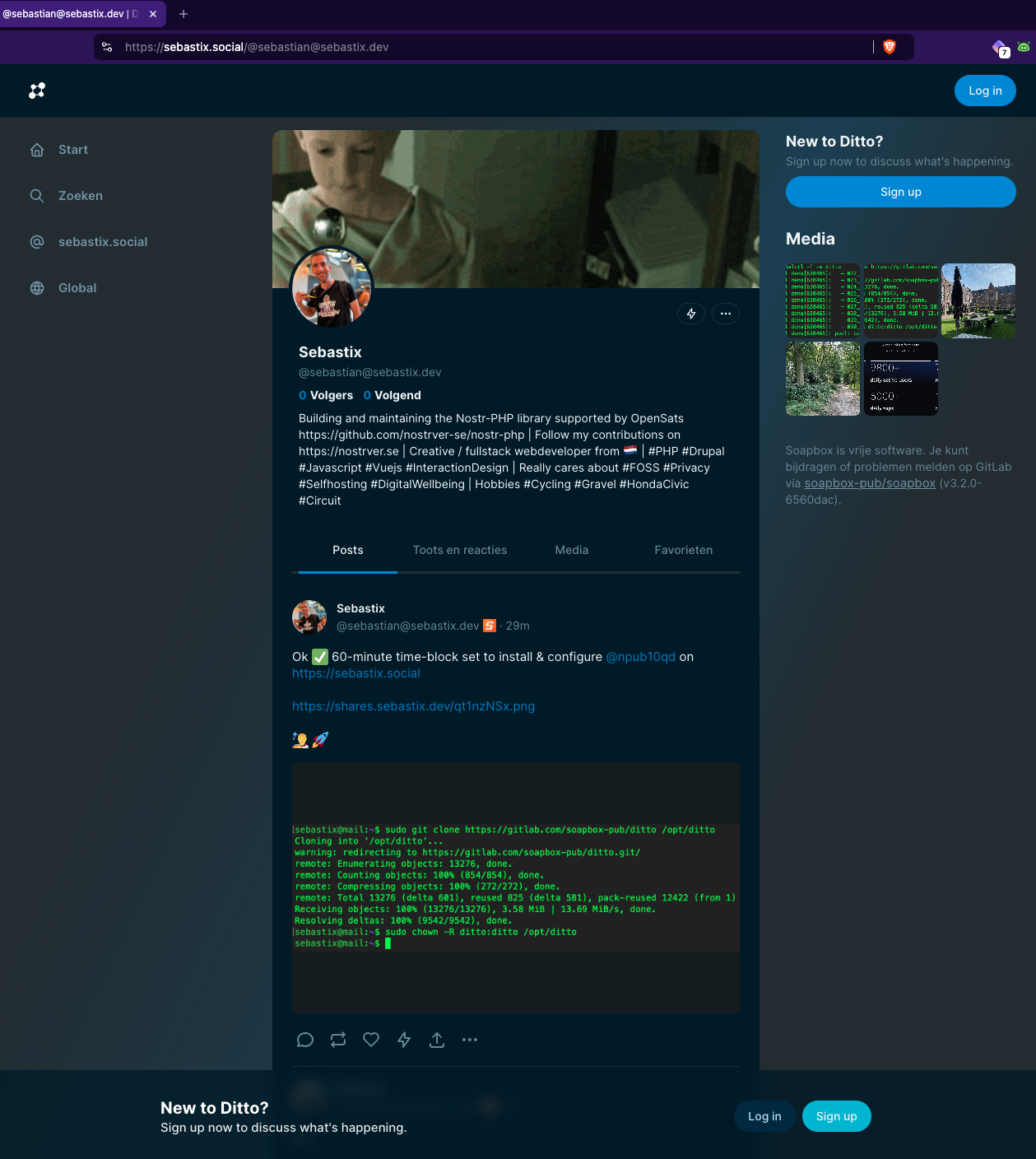Click the Log in button in header
Viewport: 1036px width, 1159px height.
click(x=984, y=91)
